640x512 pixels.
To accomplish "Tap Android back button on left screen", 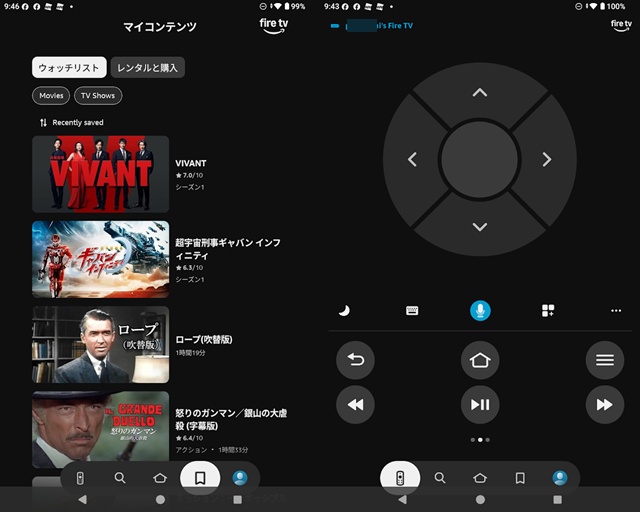I will [82, 499].
